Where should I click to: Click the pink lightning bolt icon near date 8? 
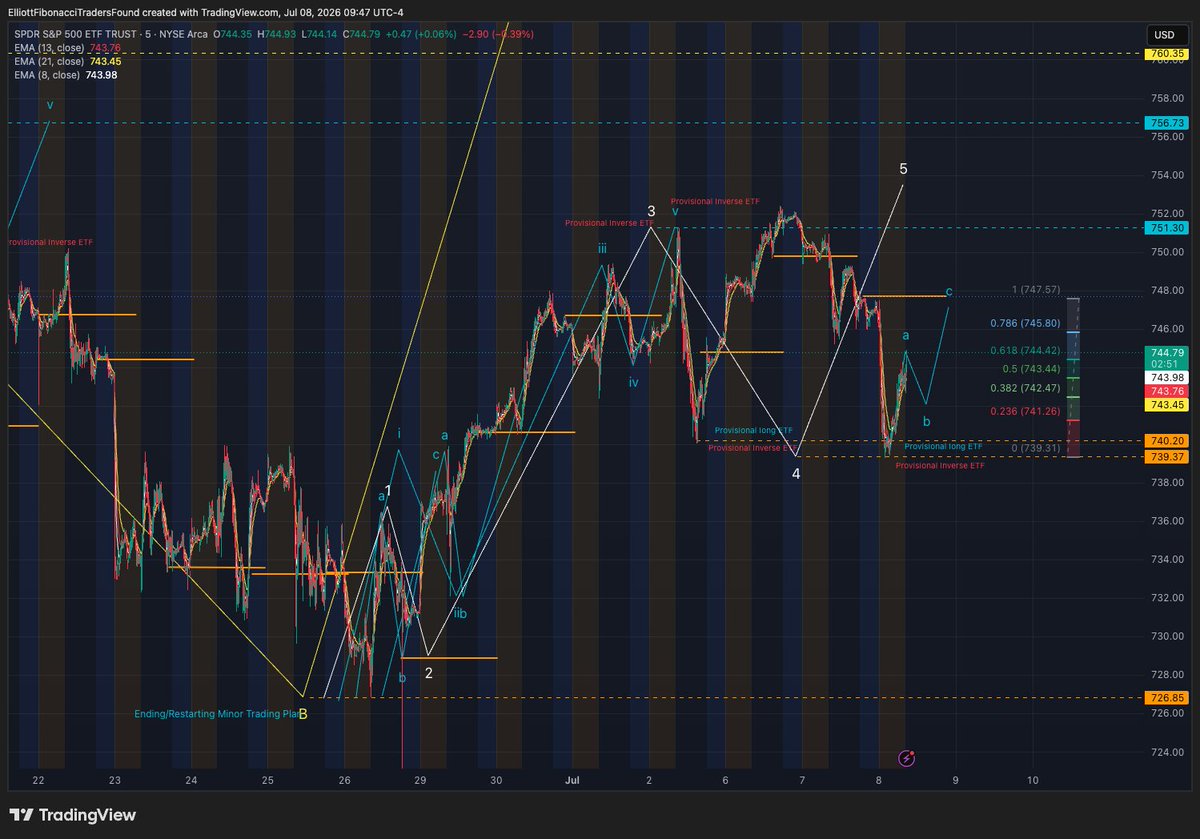pos(907,758)
